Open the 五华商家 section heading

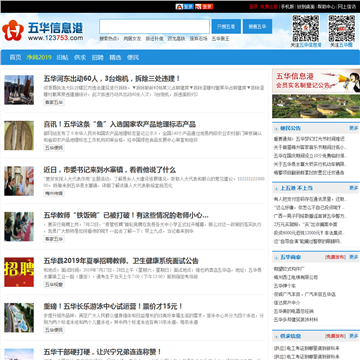coord(290,257)
